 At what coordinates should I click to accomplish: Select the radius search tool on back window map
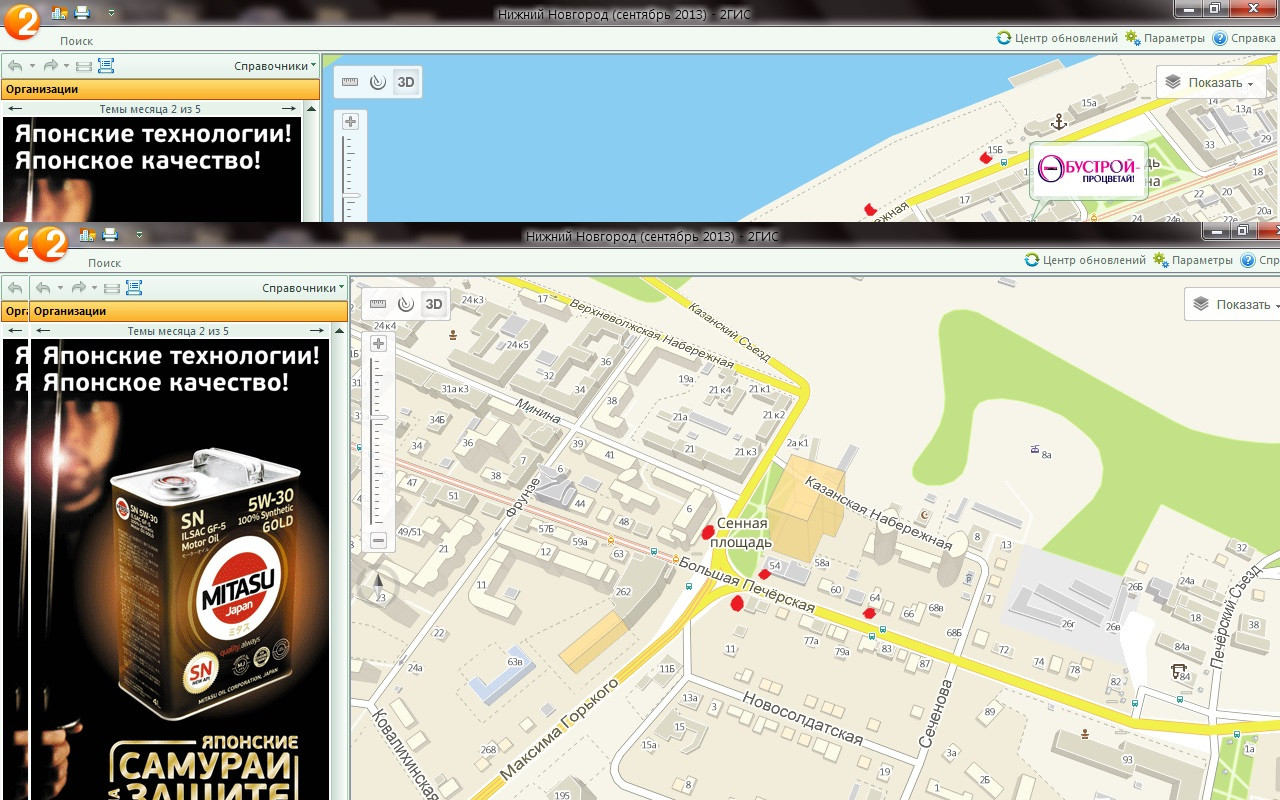pos(377,82)
